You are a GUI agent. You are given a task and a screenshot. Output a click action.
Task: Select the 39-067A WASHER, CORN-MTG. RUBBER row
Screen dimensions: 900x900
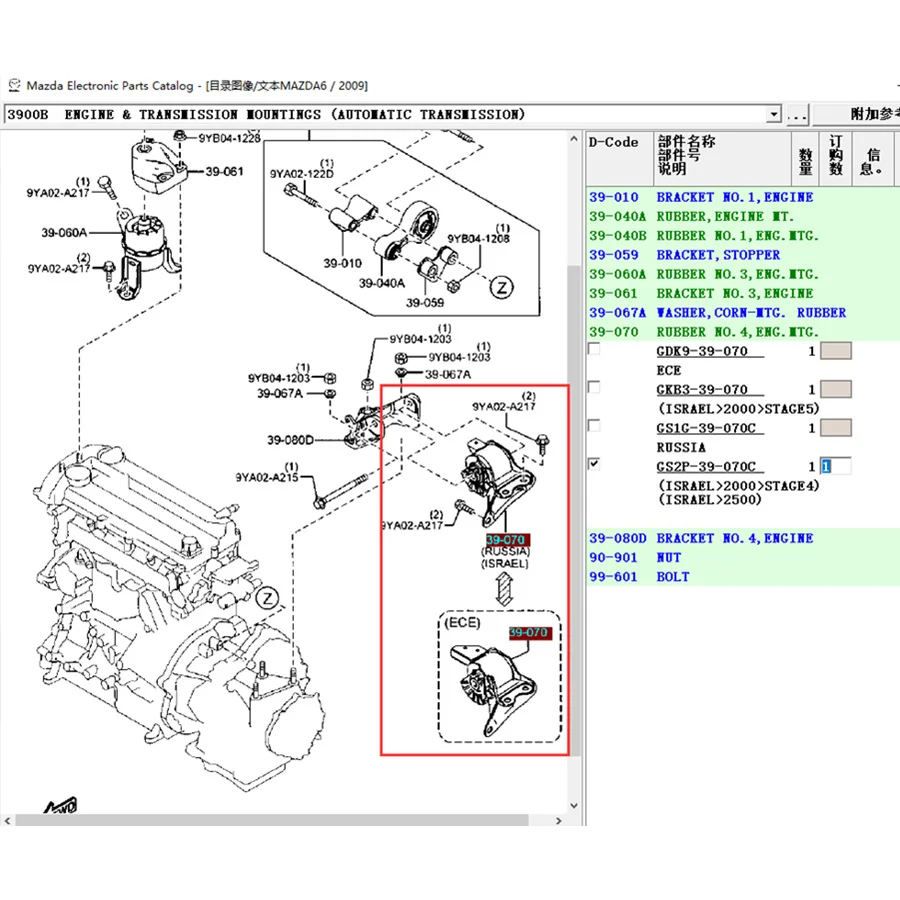point(743,313)
